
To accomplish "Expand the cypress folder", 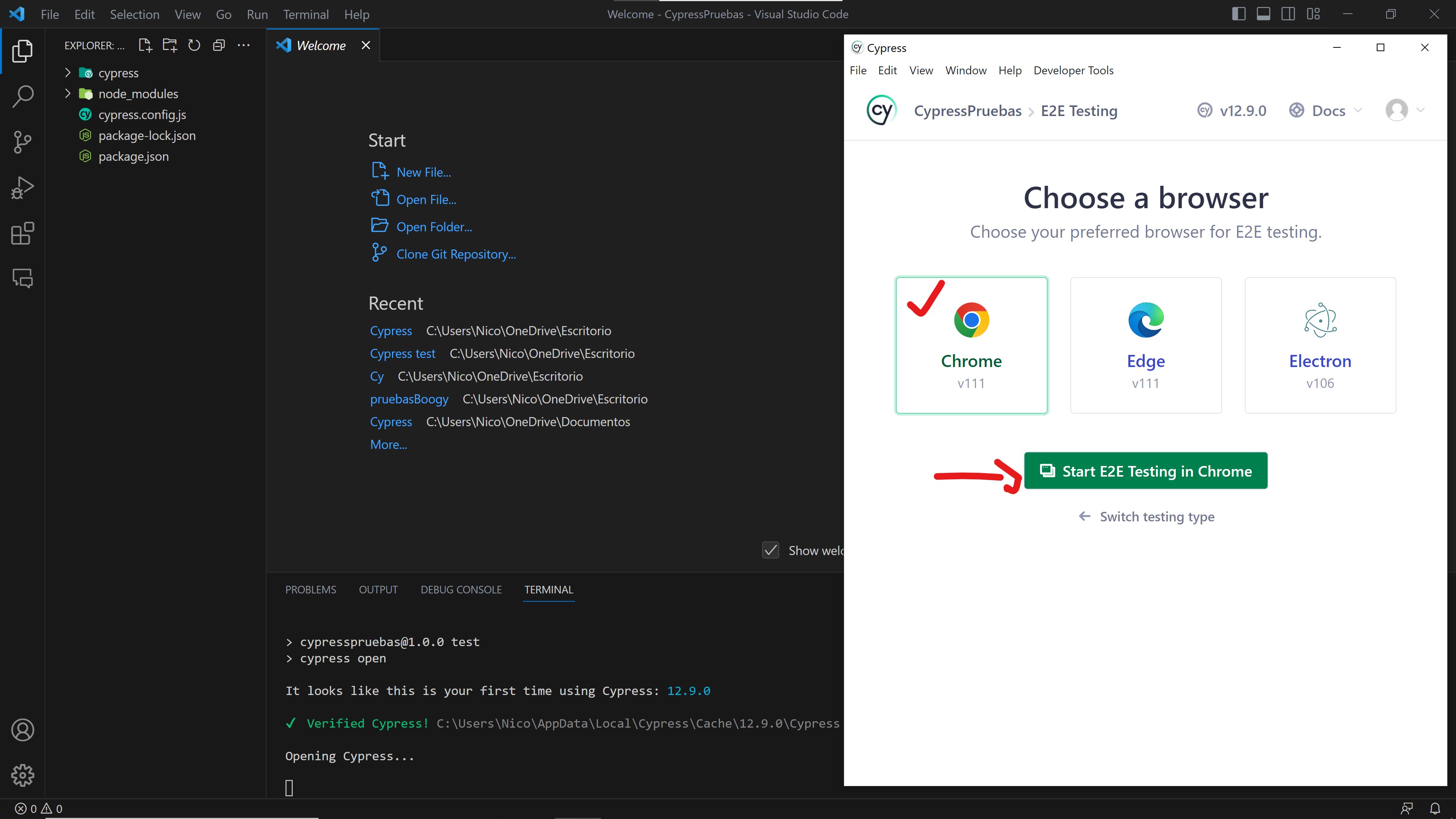I will pyautogui.click(x=67, y=72).
